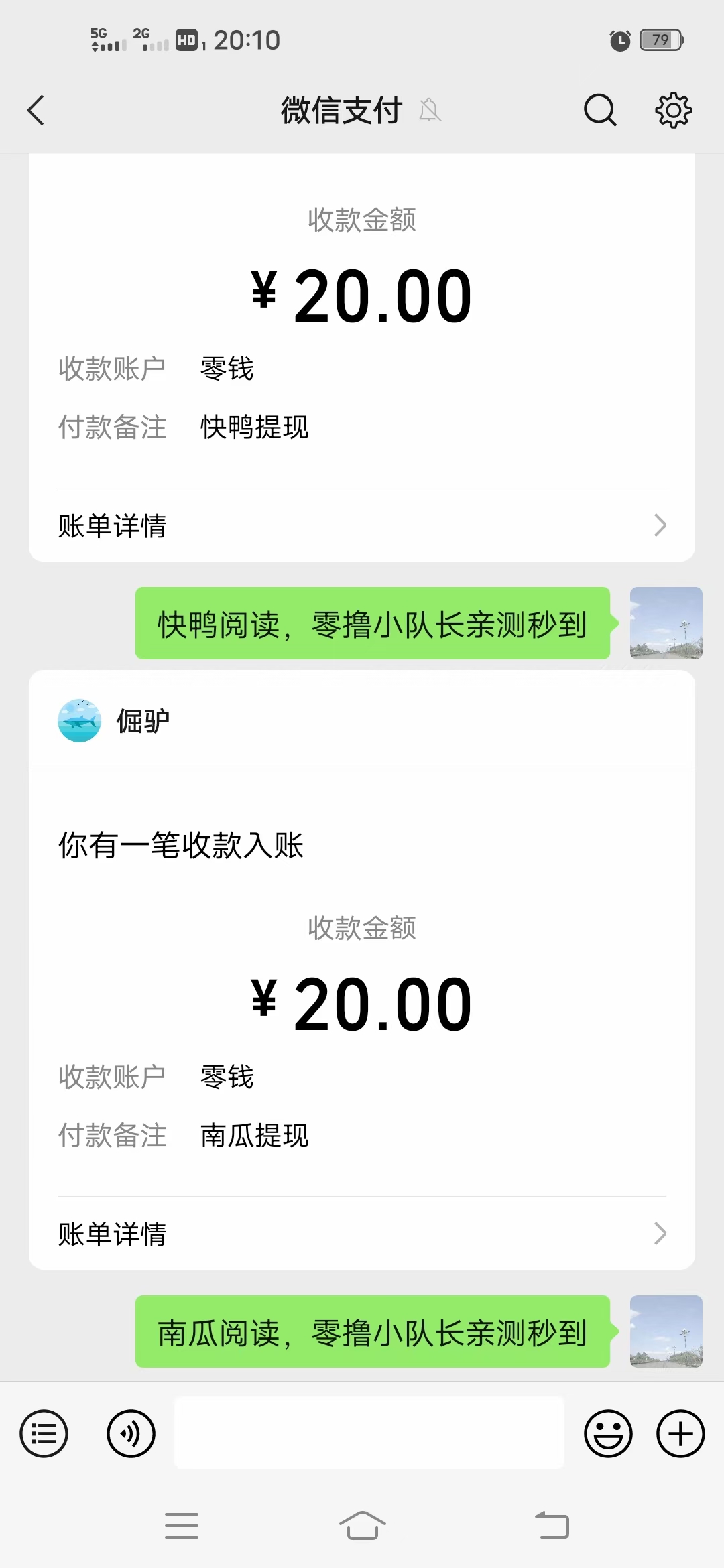Screen dimensions: 724x1568
Task: Tap the 你有一笔收款入账 notification title
Action: tap(181, 845)
